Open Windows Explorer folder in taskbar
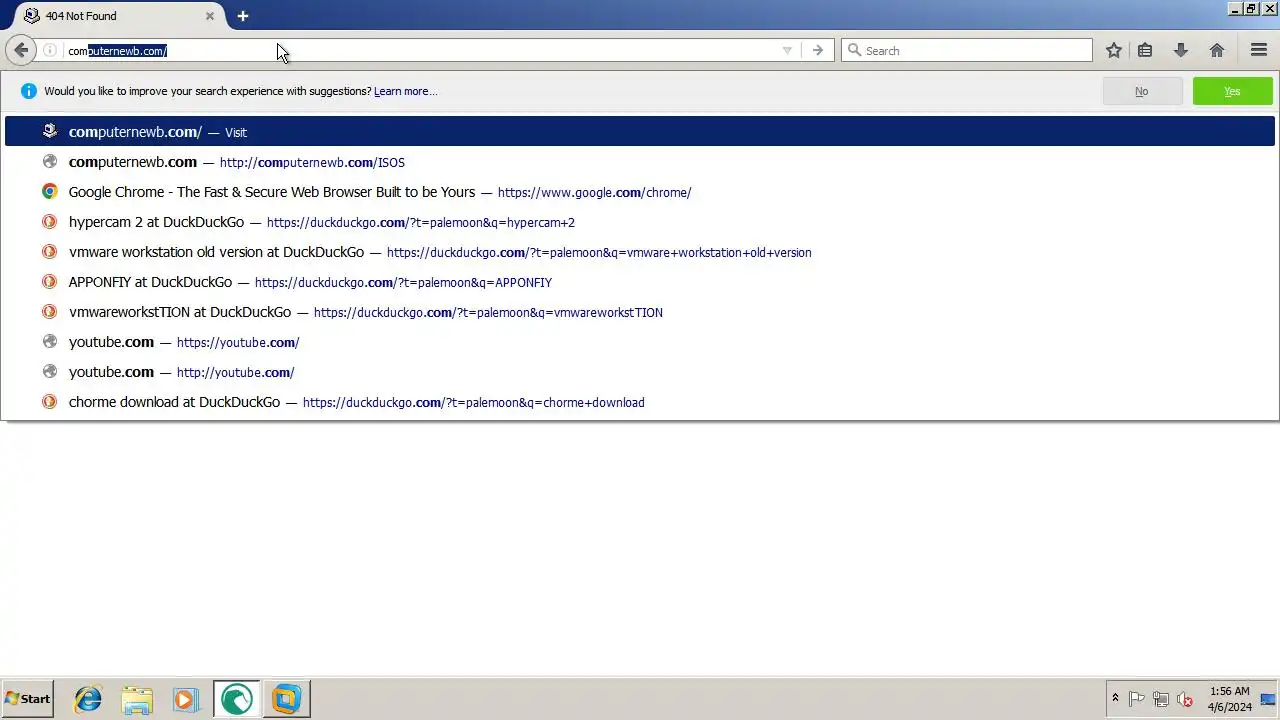 pyautogui.click(x=137, y=699)
